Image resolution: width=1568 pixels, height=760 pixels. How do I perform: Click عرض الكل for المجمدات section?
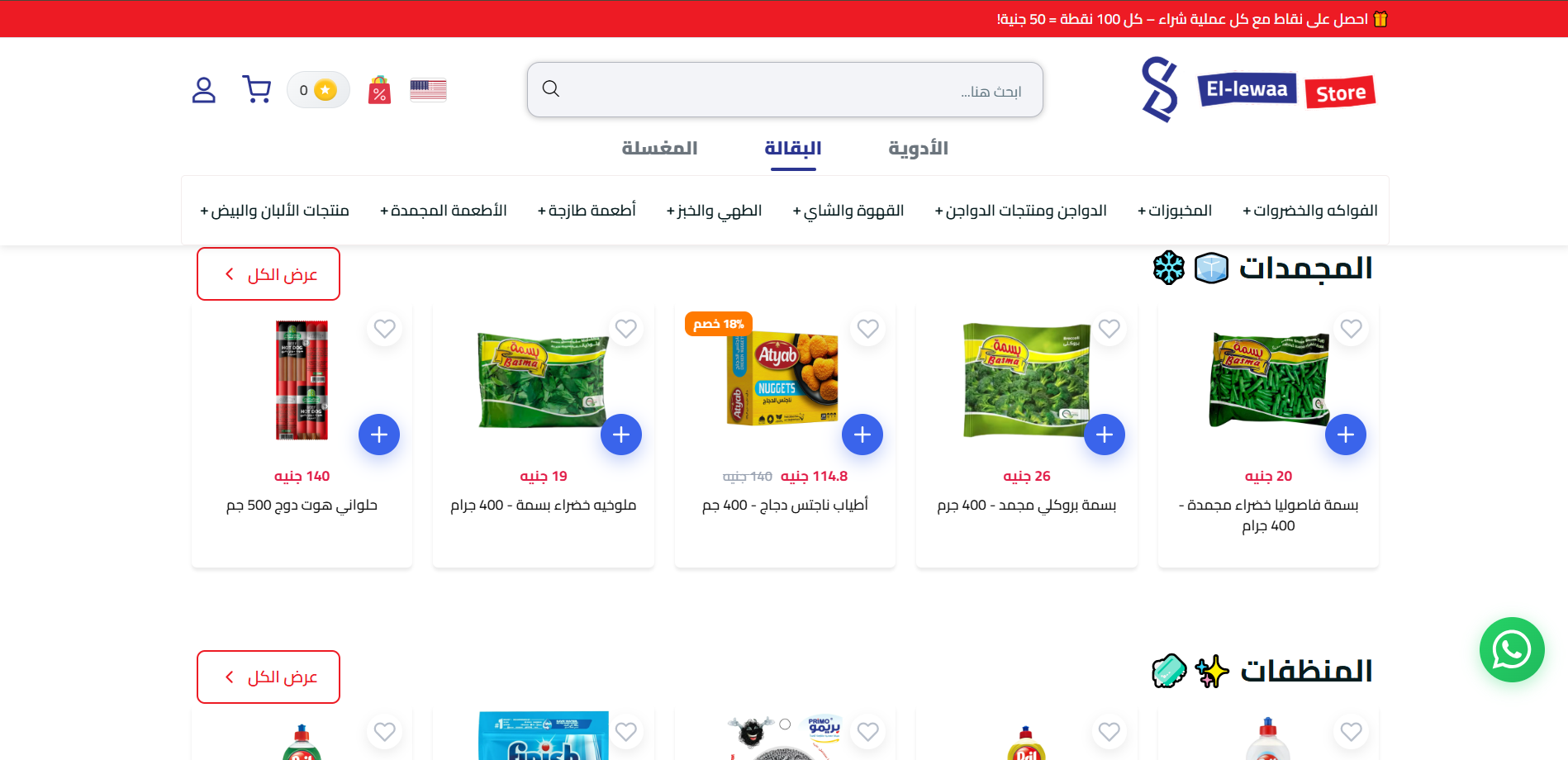pyautogui.click(x=268, y=274)
